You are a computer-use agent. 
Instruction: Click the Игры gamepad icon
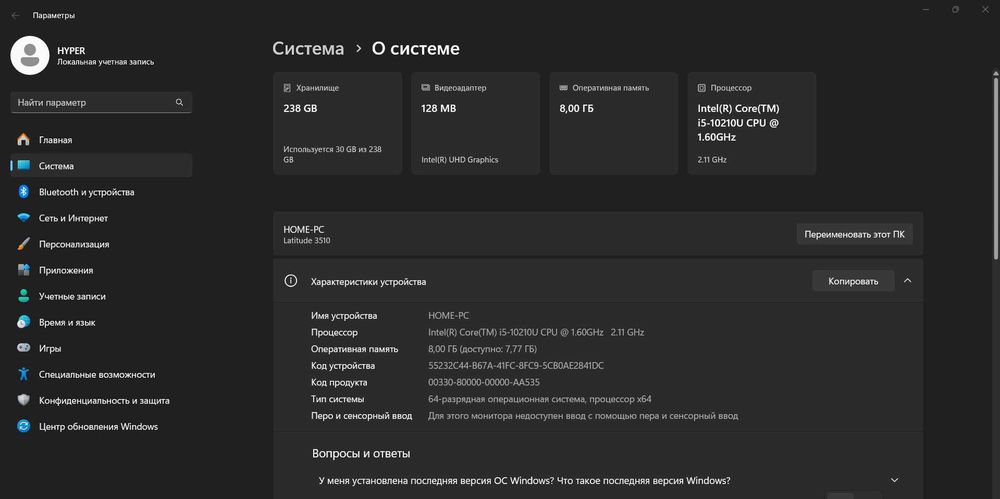click(x=24, y=348)
